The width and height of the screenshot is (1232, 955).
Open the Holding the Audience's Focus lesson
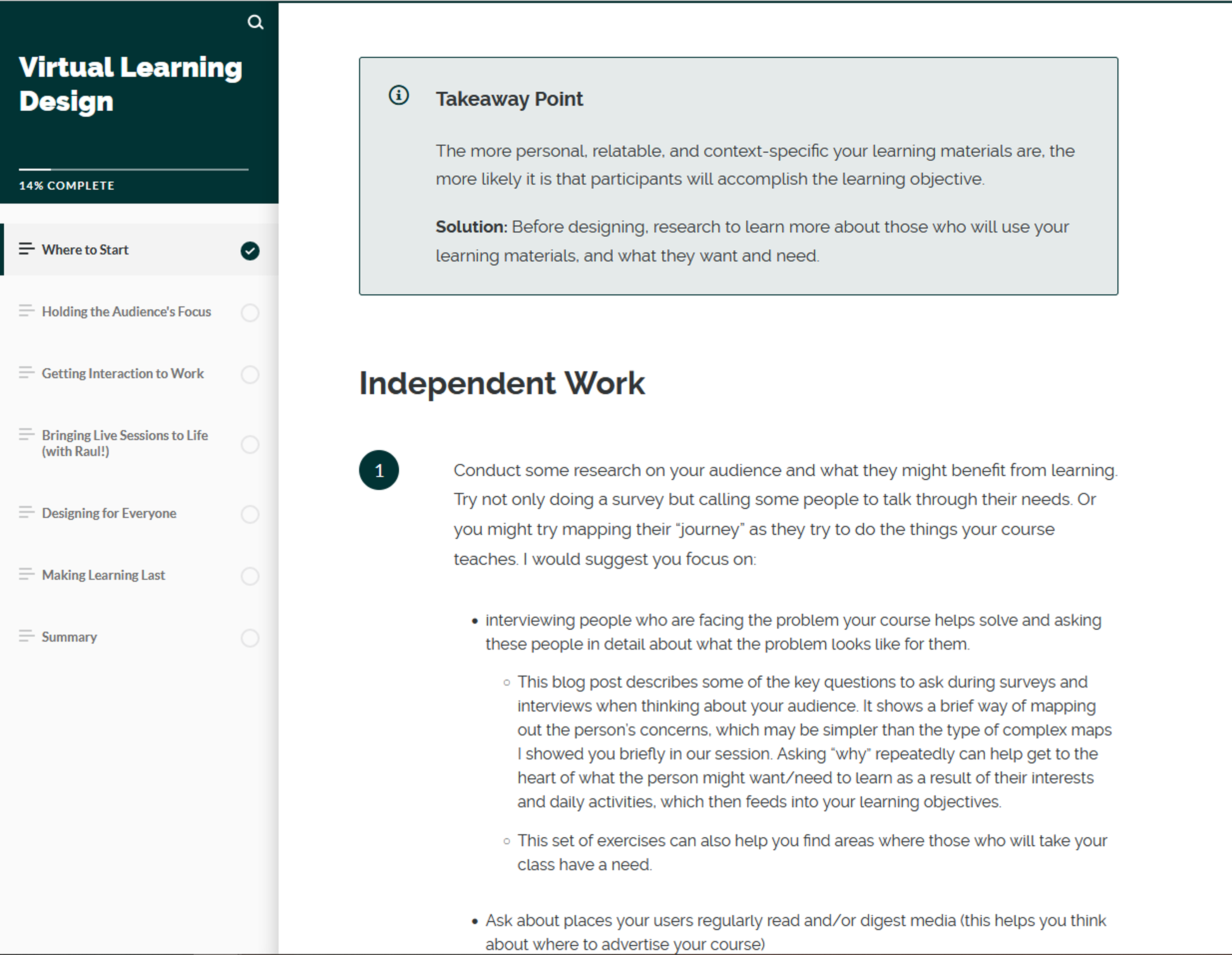pos(139,312)
